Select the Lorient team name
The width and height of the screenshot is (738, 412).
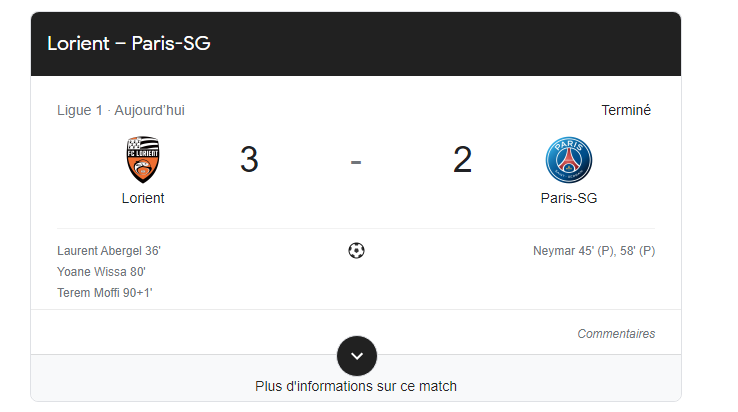click(143, 198)
